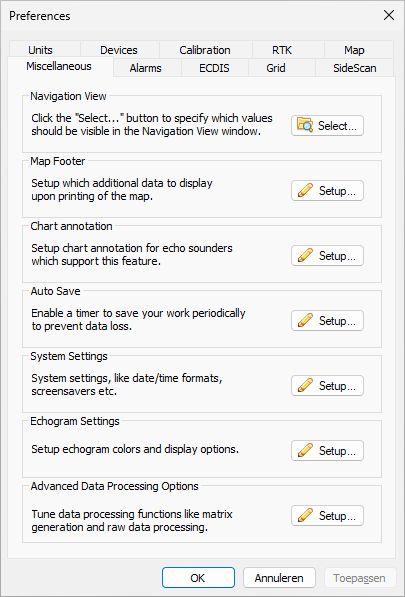Screen dimensions: 405x597
Task: Click the pencil icon for System Settings
Action: tap(305, 386)
